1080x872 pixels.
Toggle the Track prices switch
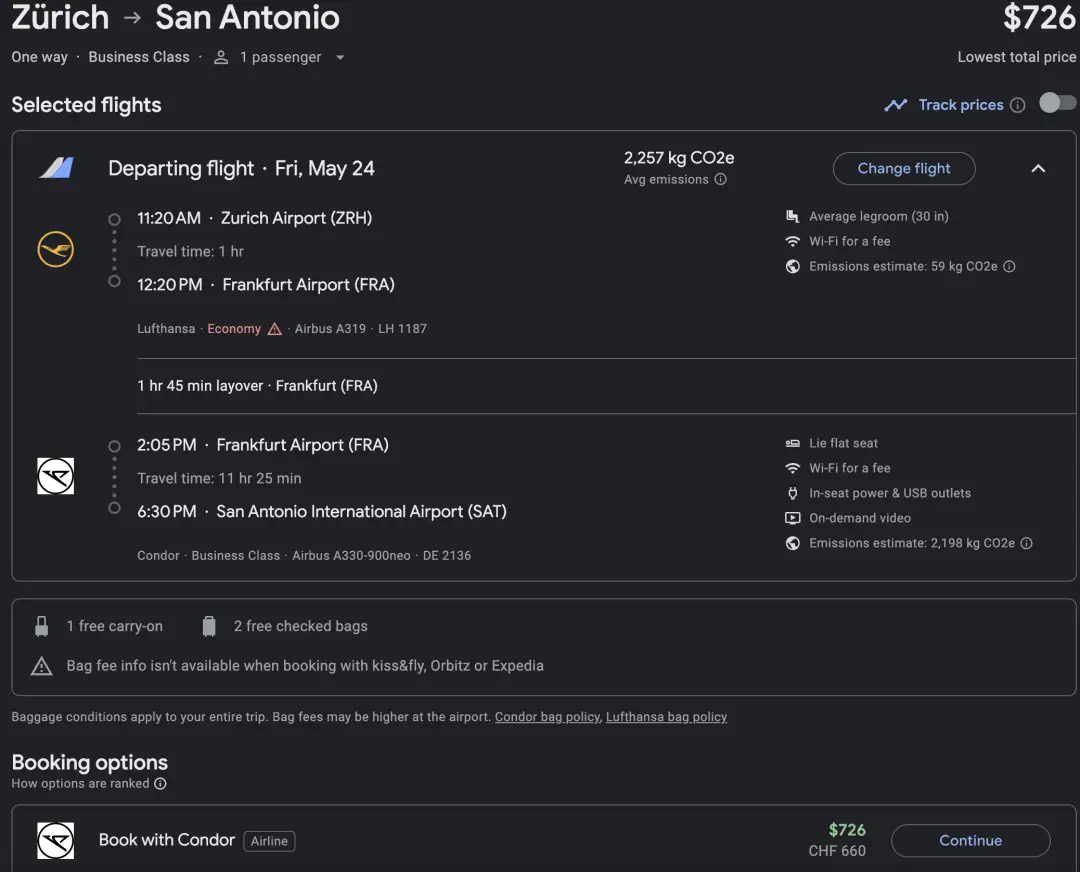1057,103
